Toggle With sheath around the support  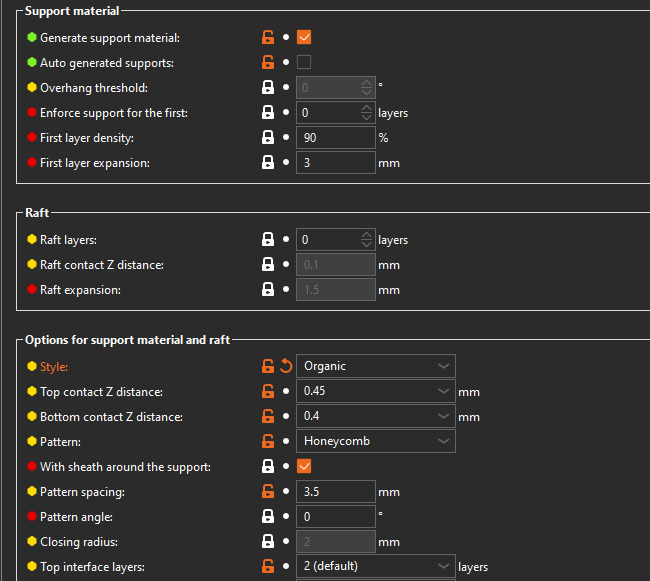click(x=305, y=466)
